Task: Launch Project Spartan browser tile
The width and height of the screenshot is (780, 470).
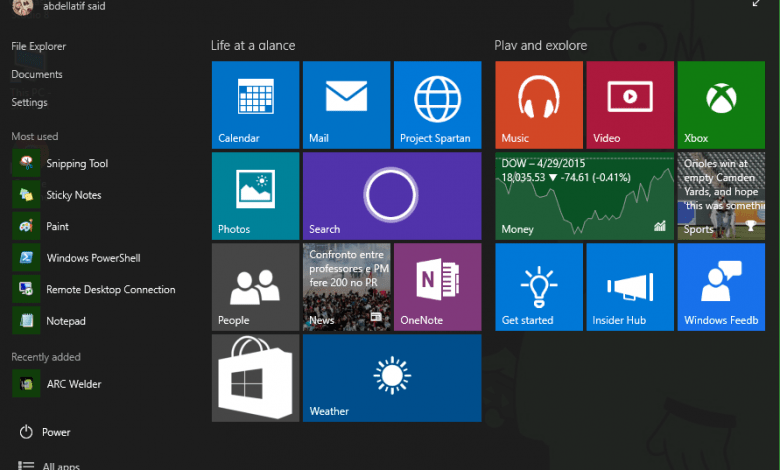Action: click(x=437, y=105)
